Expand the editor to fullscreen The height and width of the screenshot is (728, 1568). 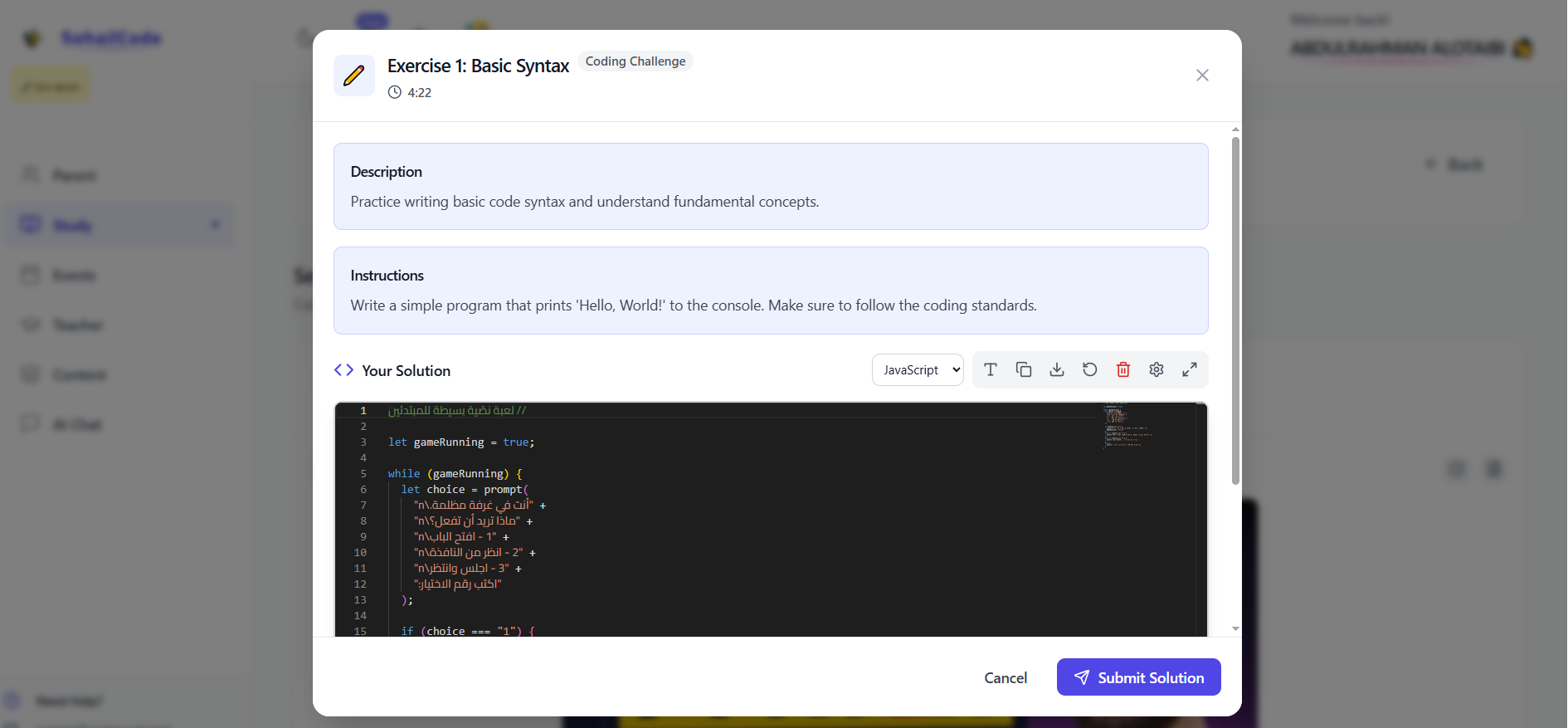1189,369
